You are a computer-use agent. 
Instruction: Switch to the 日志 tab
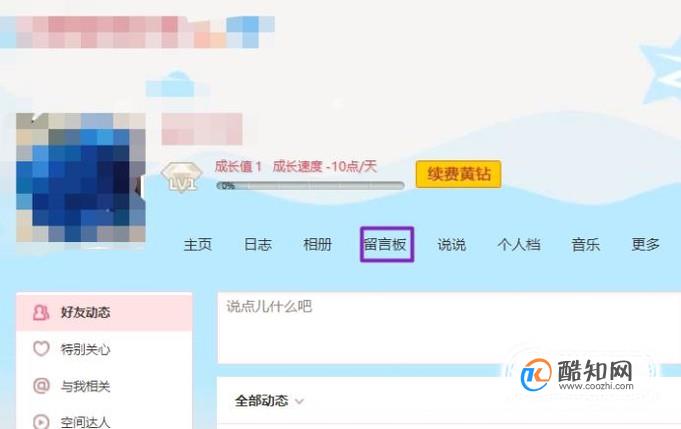click(258, 244)
